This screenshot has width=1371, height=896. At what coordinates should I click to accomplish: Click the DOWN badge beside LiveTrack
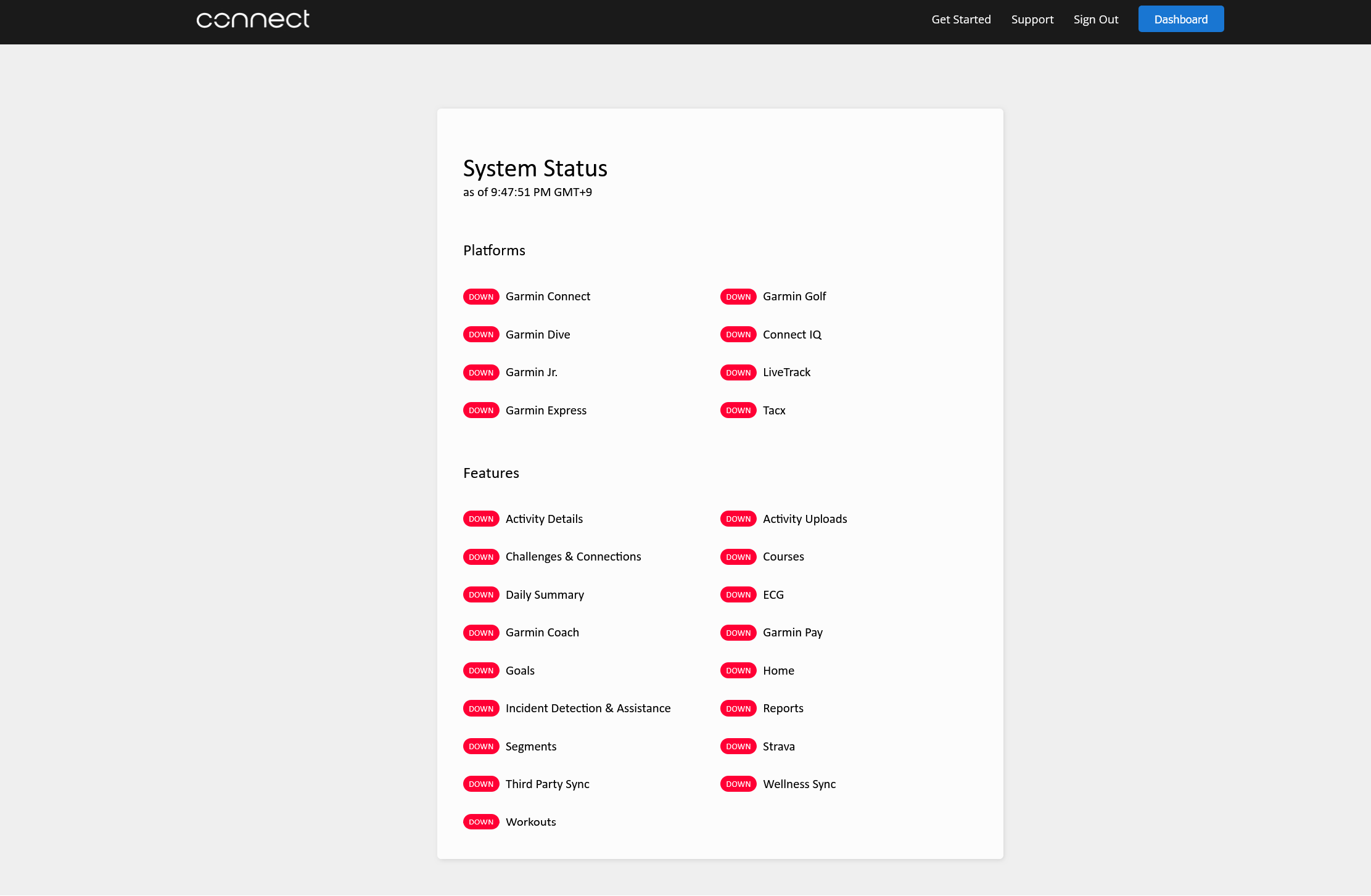(738, 372)
